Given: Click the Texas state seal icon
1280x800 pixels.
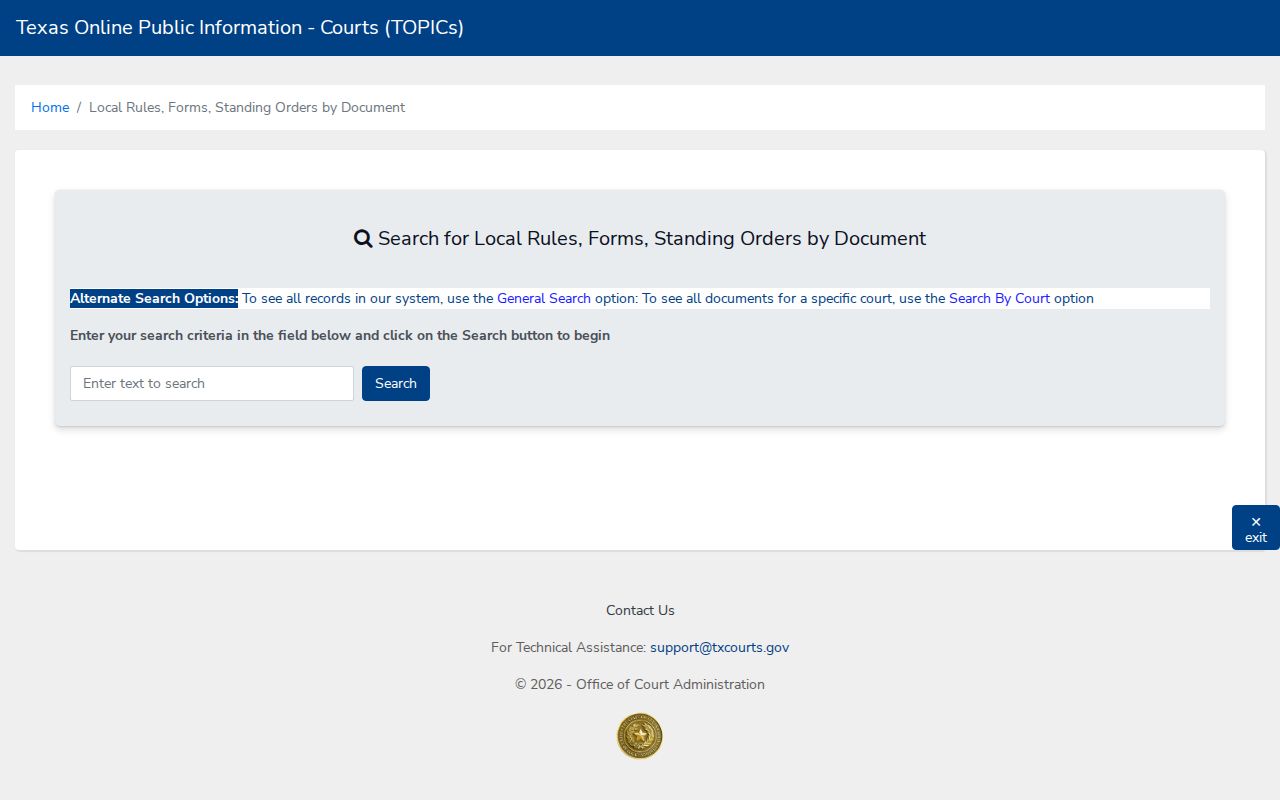Looking at the screenshot, I should click(640, 736).
